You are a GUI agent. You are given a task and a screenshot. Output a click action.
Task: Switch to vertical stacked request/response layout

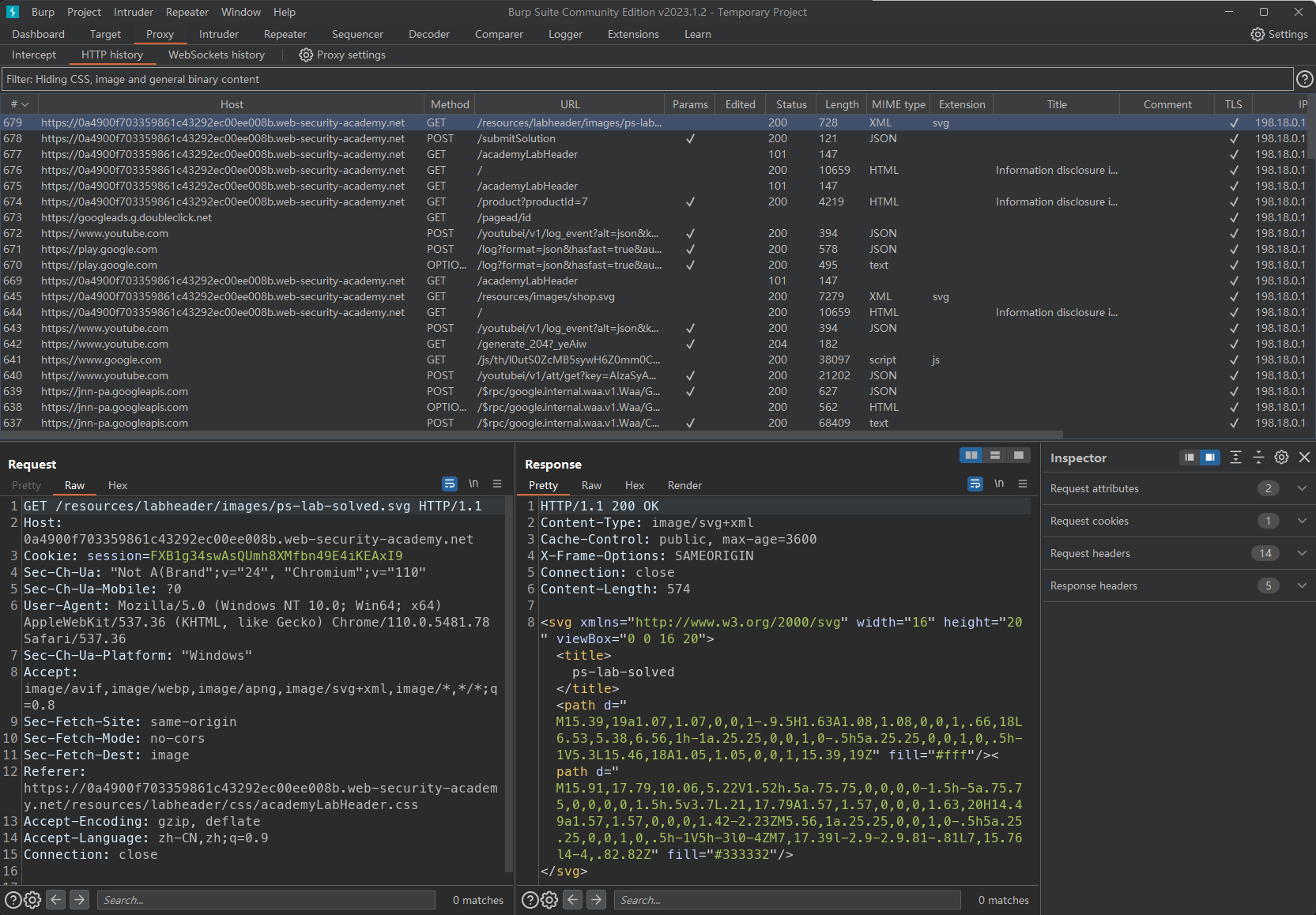pos(995,455)
